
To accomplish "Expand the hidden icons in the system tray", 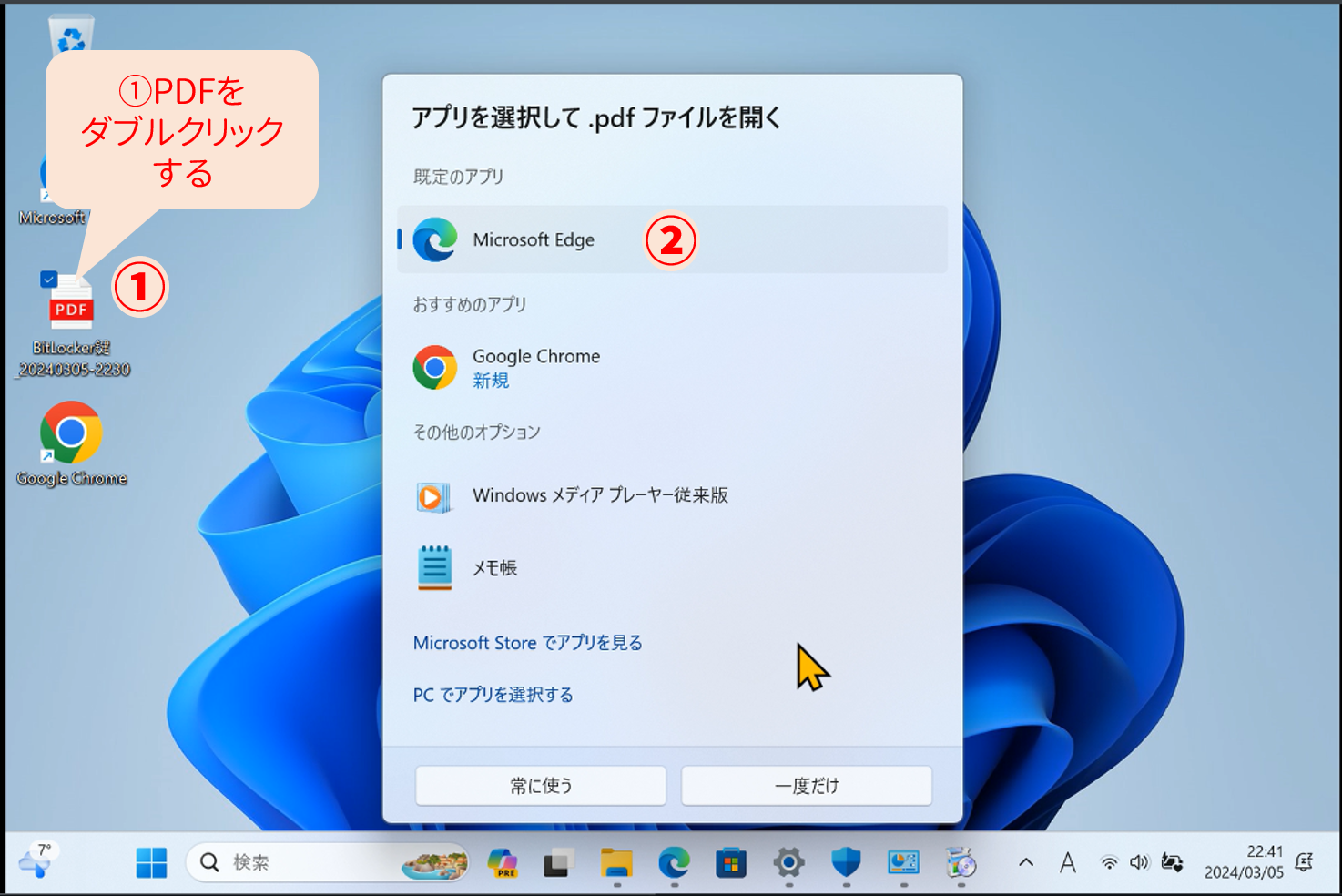I will (1025, 862).
